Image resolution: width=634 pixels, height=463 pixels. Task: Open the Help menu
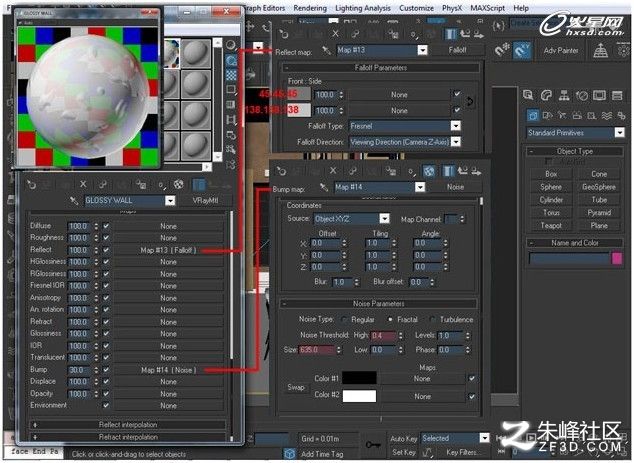point(521,8)
